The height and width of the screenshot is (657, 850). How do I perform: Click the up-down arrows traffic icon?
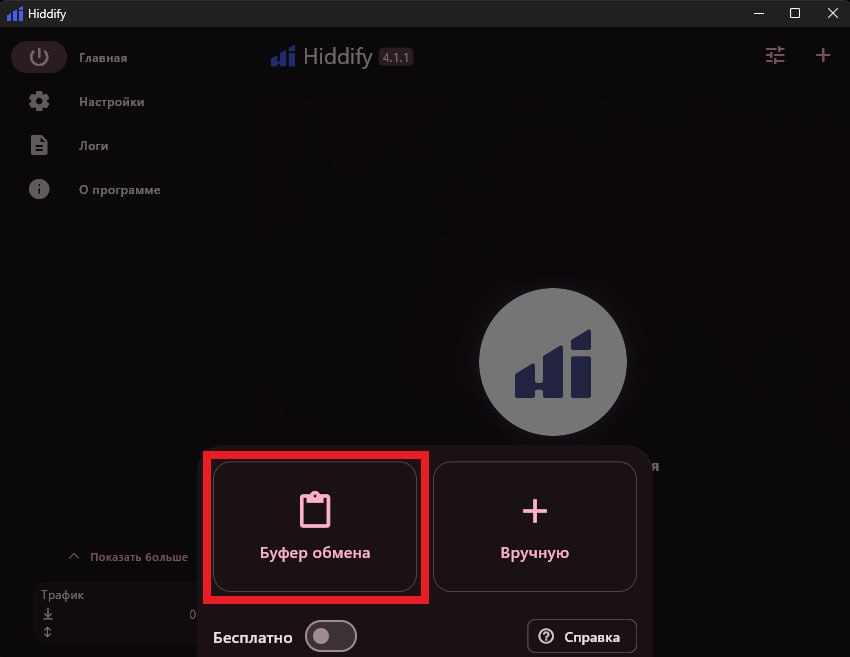tap(48, 632)
